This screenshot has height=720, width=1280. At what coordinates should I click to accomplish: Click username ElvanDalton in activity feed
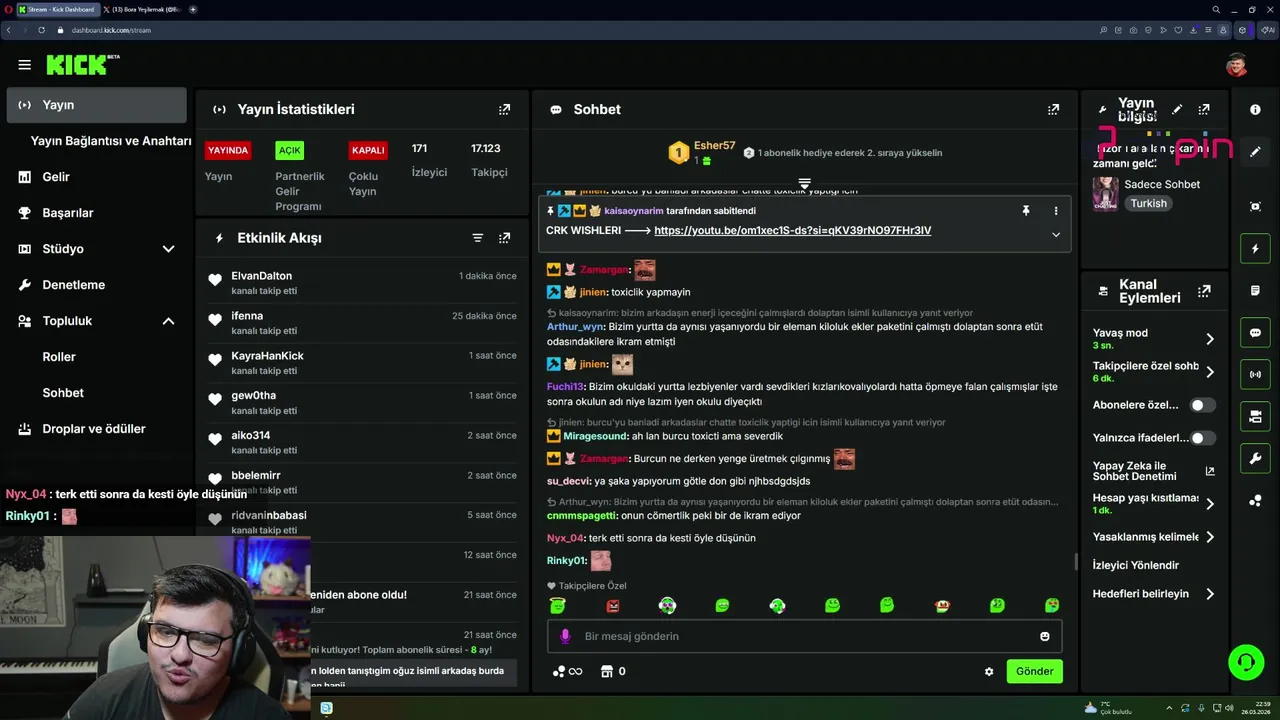[262, 276]
